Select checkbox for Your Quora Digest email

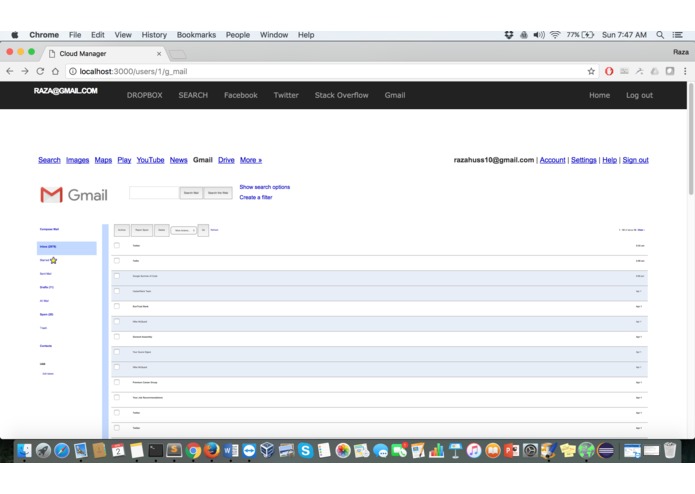pyautogui.click(x=117, y=352)
